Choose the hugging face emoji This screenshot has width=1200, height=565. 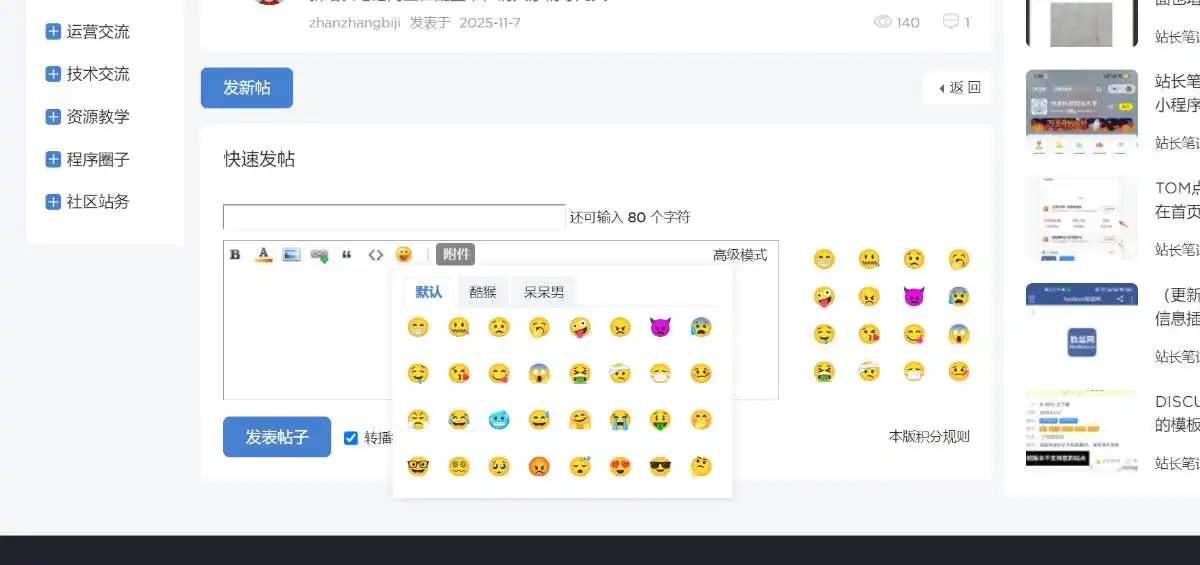click(579, 419)
